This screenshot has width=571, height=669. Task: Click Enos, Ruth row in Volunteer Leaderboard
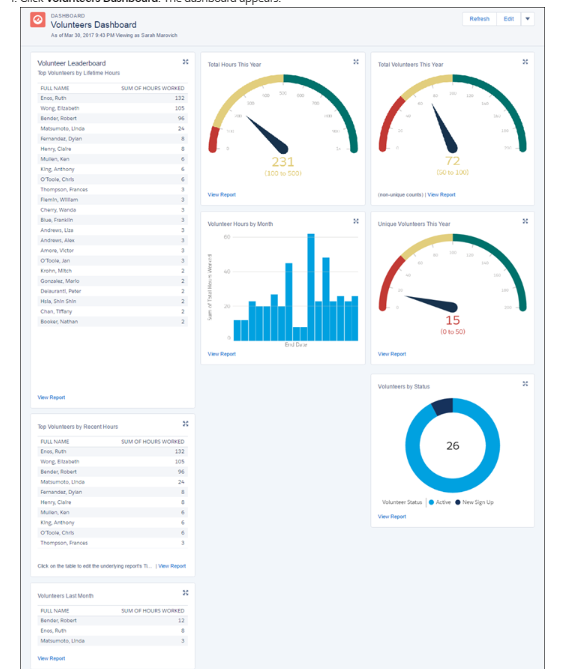[x=113, y=98]
